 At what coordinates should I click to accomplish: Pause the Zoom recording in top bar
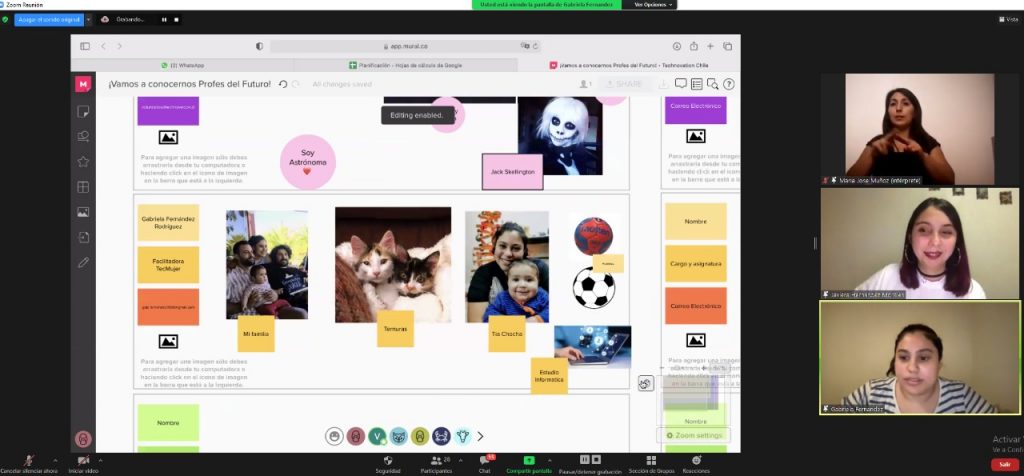[164, 20]
